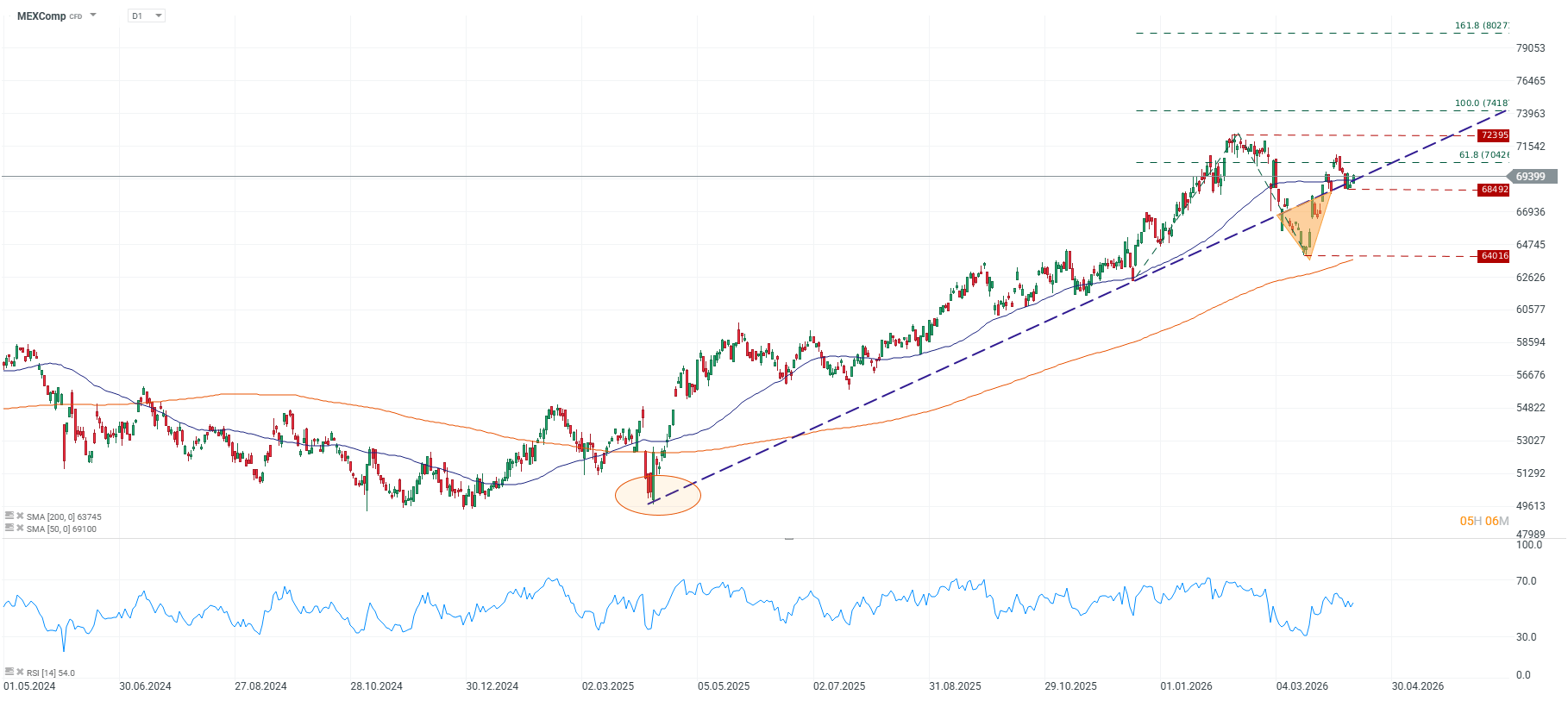This screenshot has width=1568, height=701.
Task: Select the RSI [14] legend label
Action: tap(51, 673)
